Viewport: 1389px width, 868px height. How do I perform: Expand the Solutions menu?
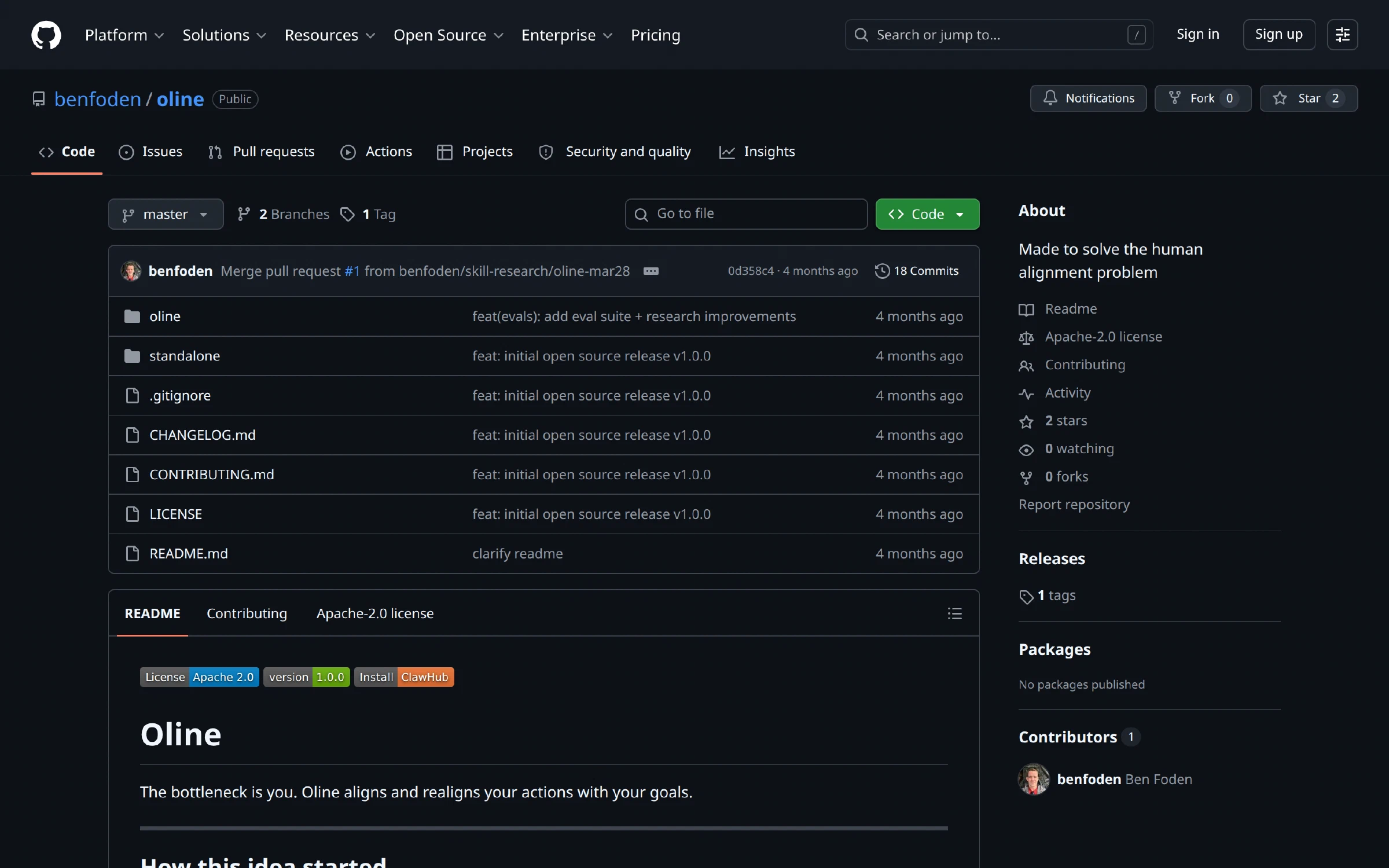tap(225, 35)
